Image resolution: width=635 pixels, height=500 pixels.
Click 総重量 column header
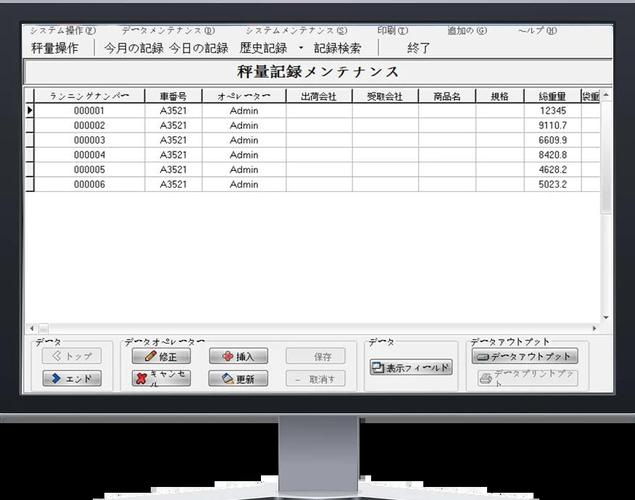pyautogui.click(x=552, y=96)
